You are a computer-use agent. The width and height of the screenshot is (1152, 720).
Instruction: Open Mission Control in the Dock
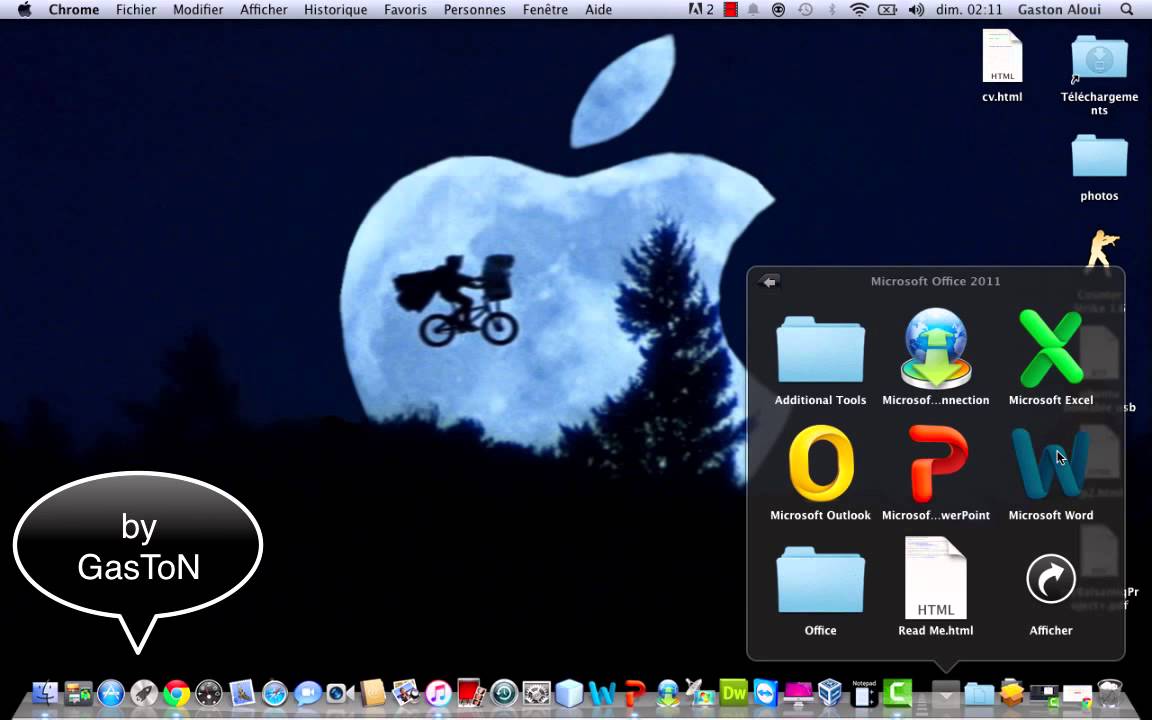pyautogui.click(x=78, y=693)
